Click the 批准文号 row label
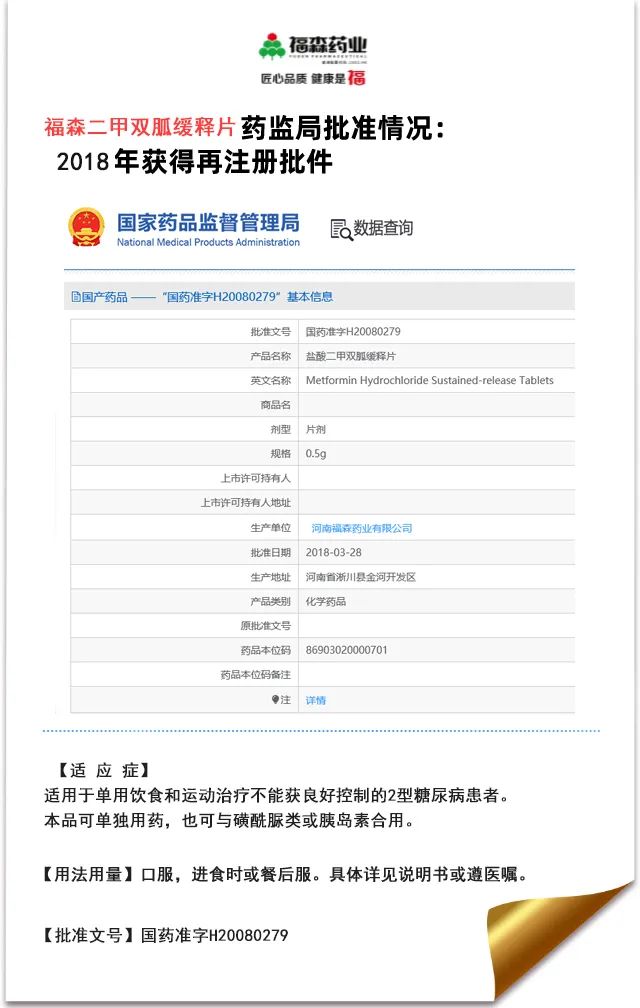The height and width of the screenshot is (1008, 640). pos(271,332)
